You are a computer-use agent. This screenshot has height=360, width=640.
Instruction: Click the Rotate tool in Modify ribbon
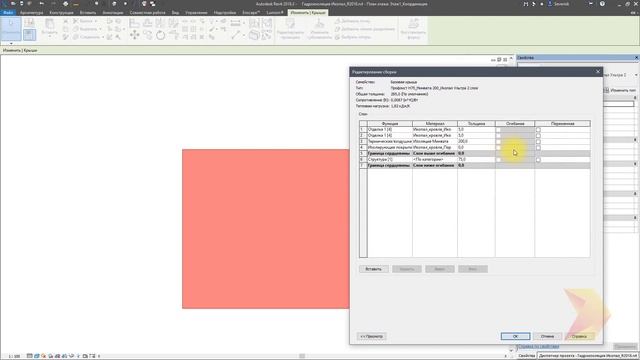160,36
